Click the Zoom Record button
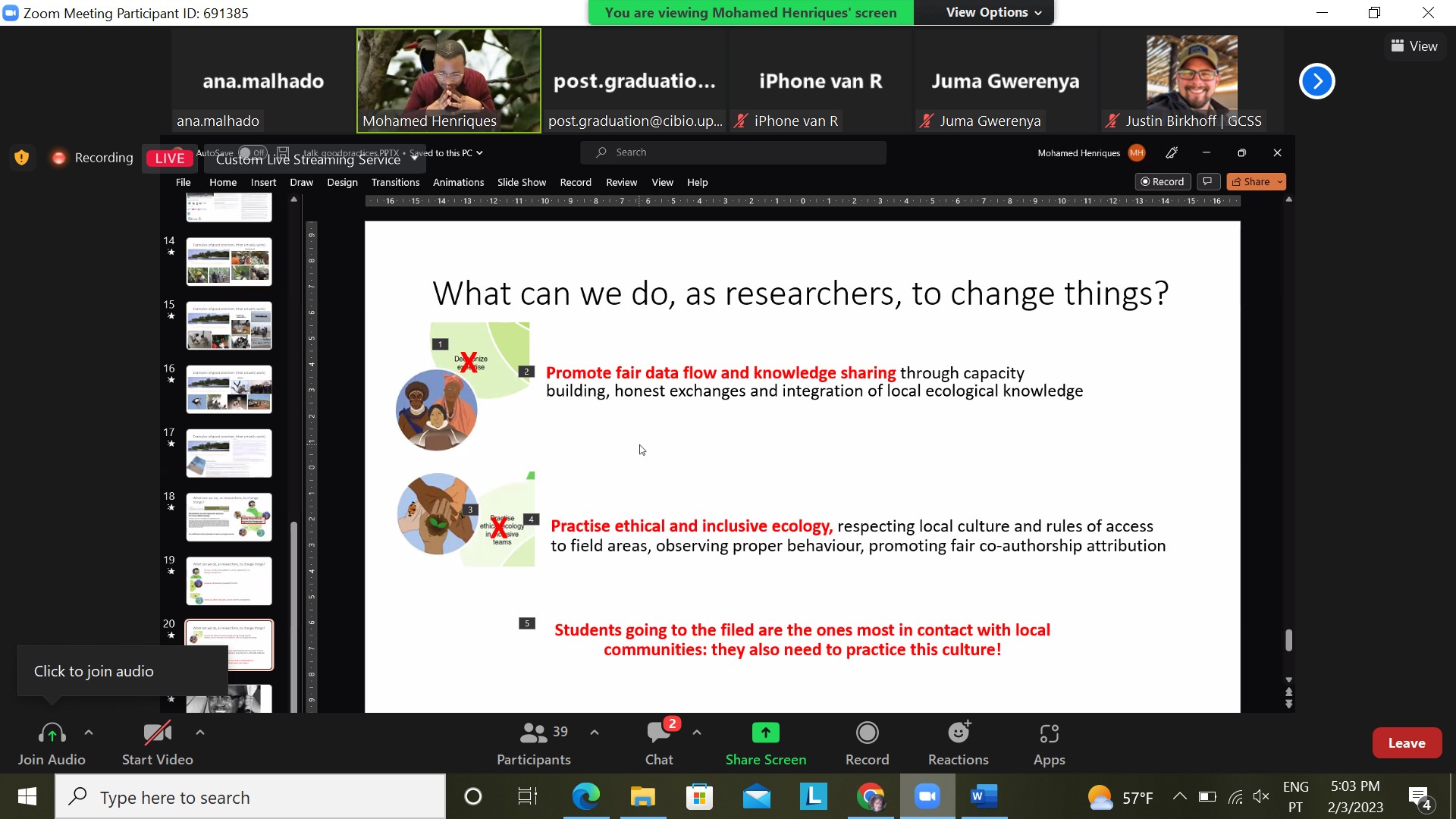This screenshot has height=819, width=1456. click(x=867, y=743)
